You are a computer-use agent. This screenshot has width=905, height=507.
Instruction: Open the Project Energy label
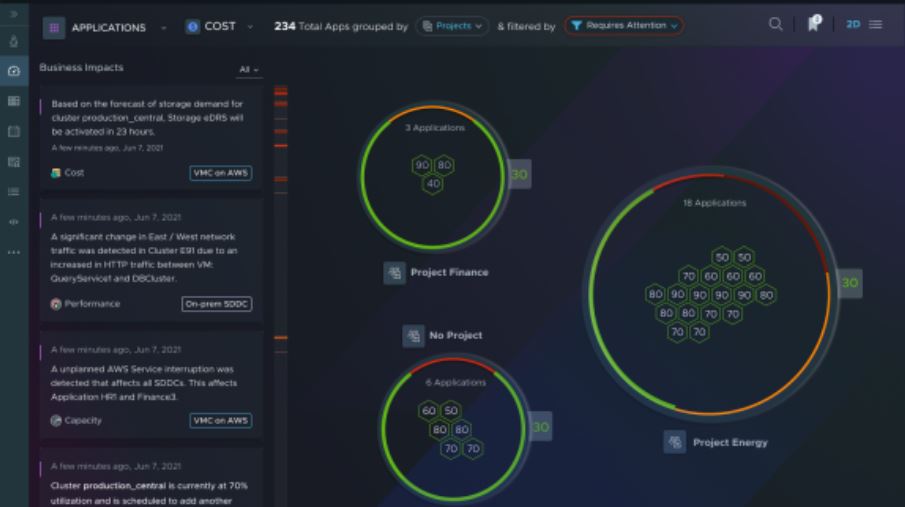[x=730, y=442]
